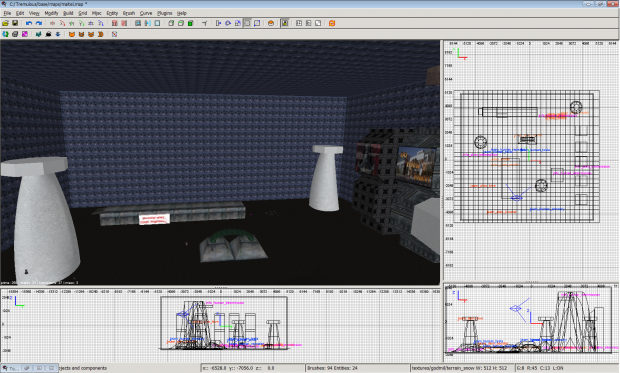Click the third orange cat-face icon
Screen dimensions: 620x373
click(91, 34)
